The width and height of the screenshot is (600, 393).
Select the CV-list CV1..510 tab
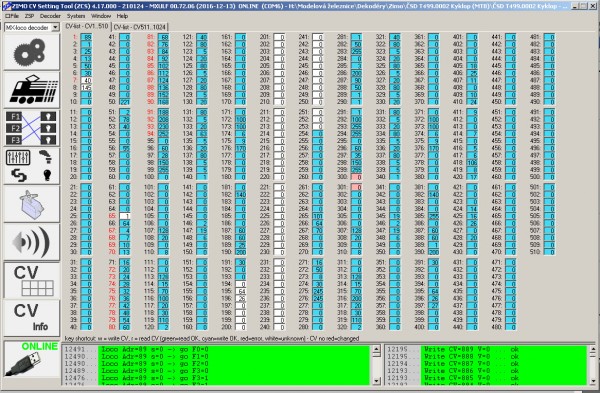86,26
